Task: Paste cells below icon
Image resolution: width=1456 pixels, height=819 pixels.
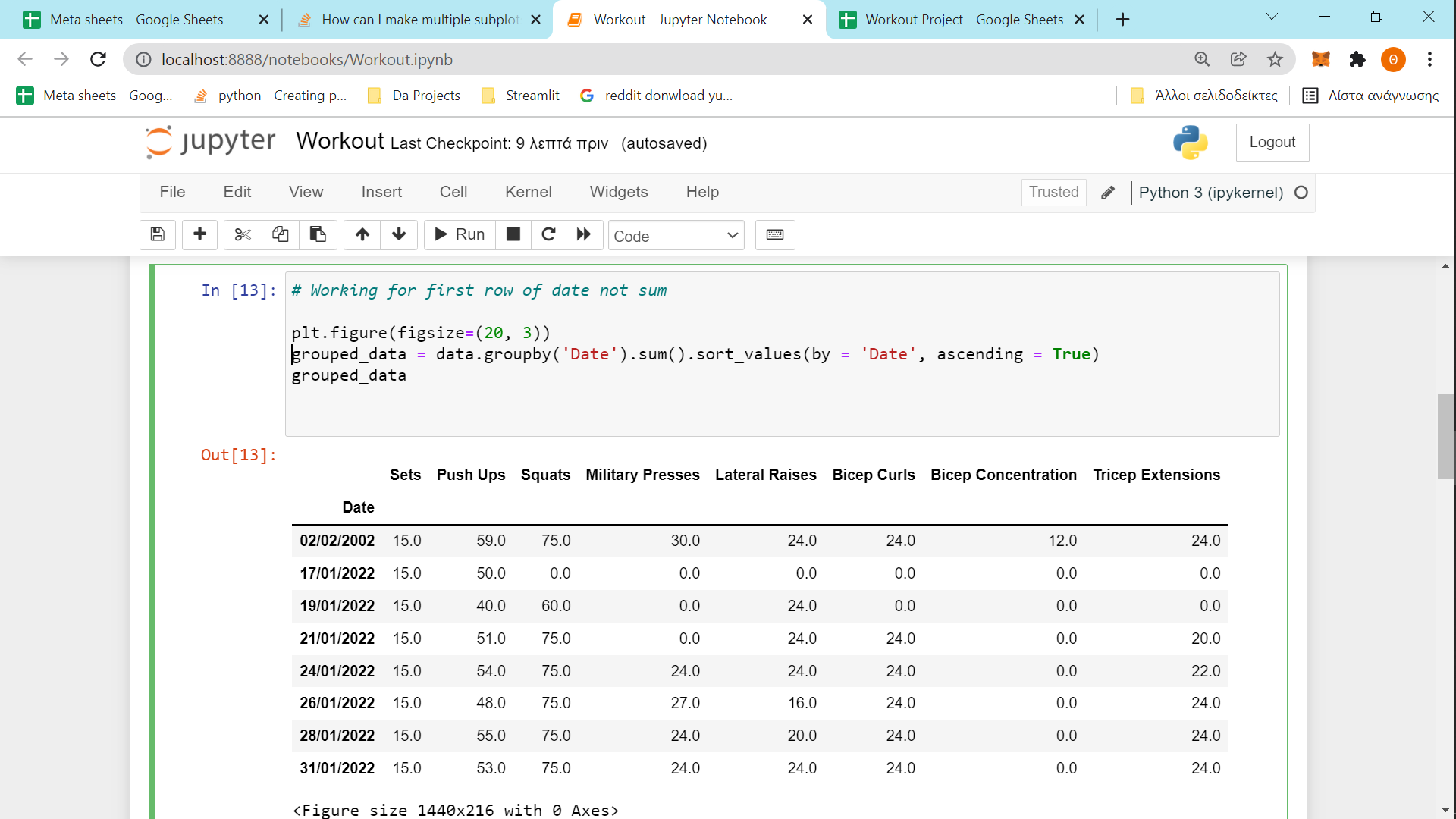Action: (x=318, y=235)
